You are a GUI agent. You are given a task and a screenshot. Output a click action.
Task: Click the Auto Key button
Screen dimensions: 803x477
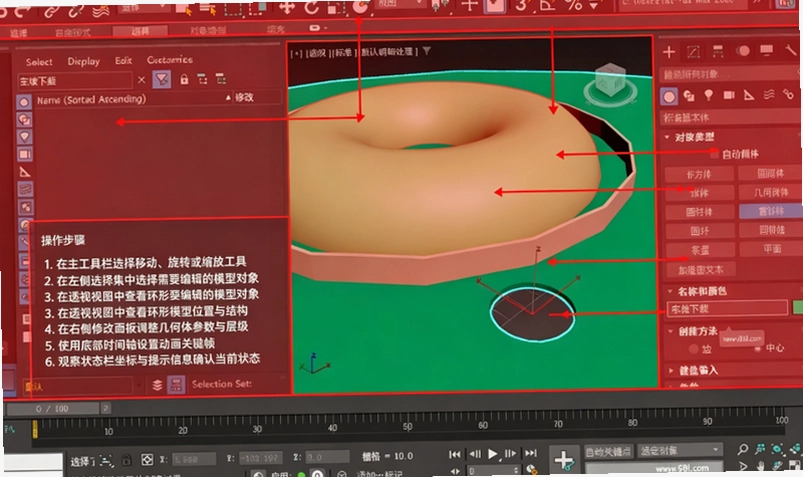tap(608, 451)
